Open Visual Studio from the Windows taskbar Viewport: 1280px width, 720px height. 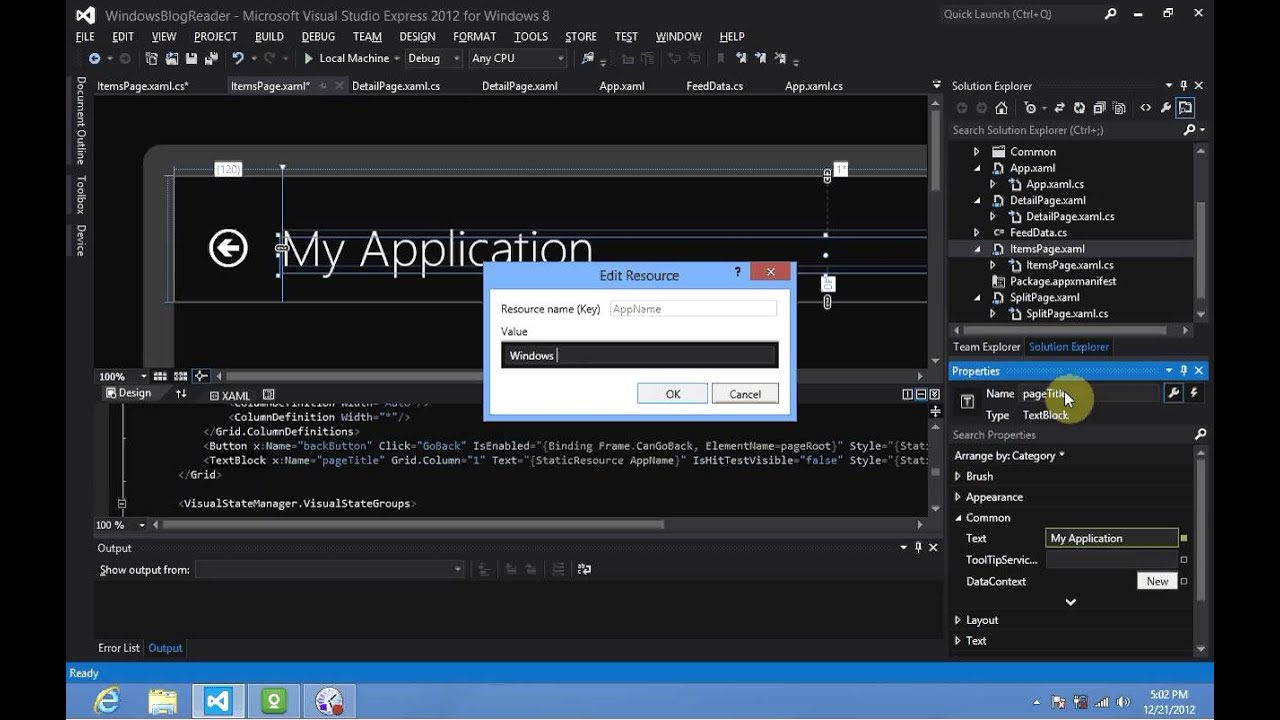218,700
